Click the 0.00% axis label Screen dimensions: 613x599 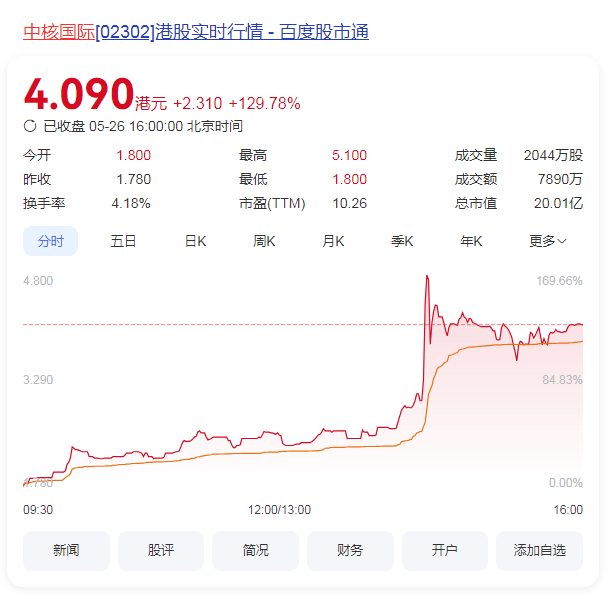coord(566,483)
